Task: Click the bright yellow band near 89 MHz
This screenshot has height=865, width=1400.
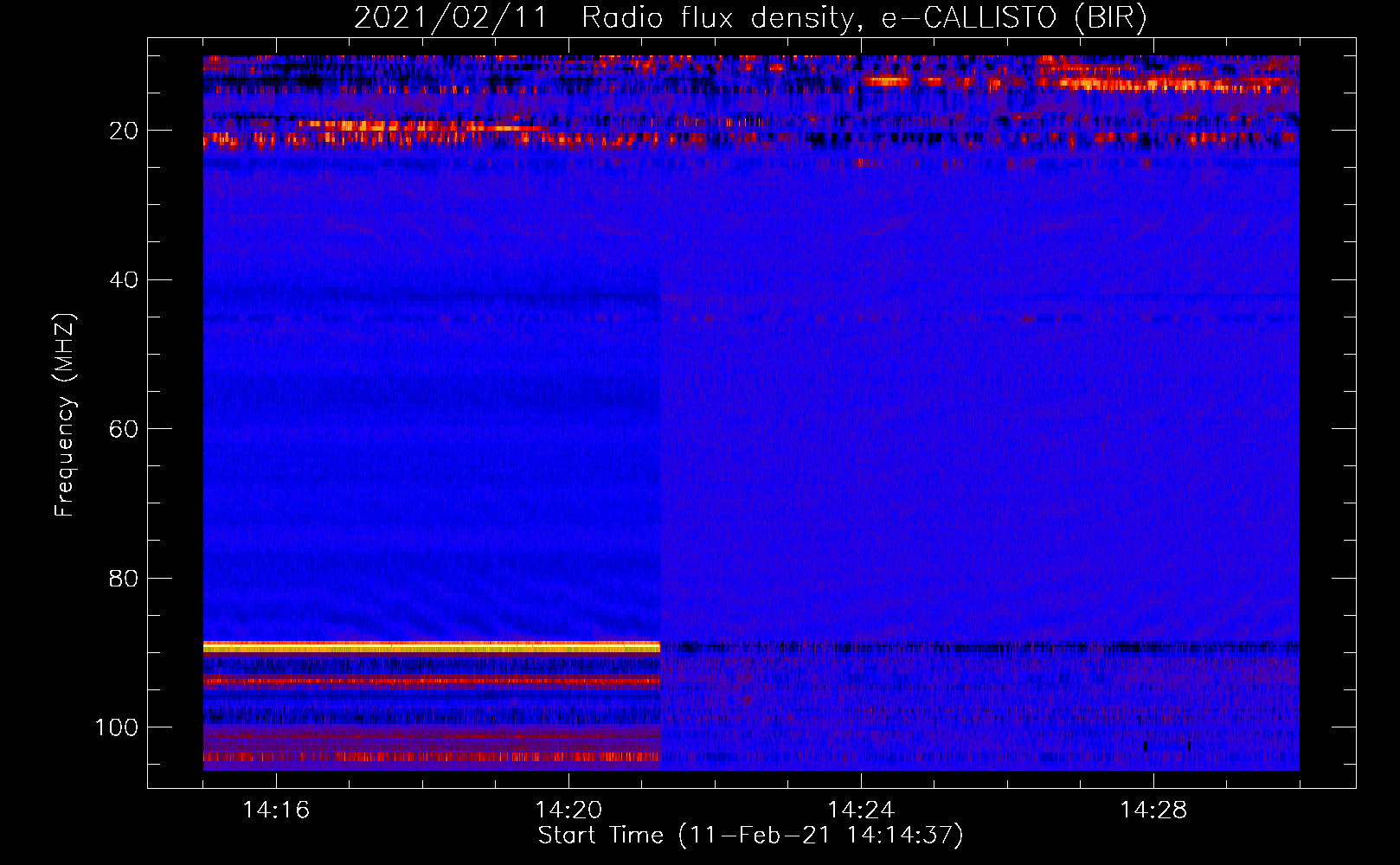Action: [x=432, y=646]
